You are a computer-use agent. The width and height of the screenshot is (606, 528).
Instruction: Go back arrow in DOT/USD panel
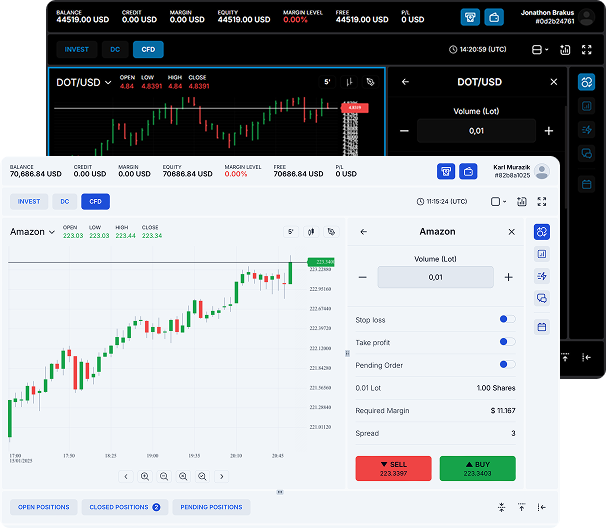point(405,82)
